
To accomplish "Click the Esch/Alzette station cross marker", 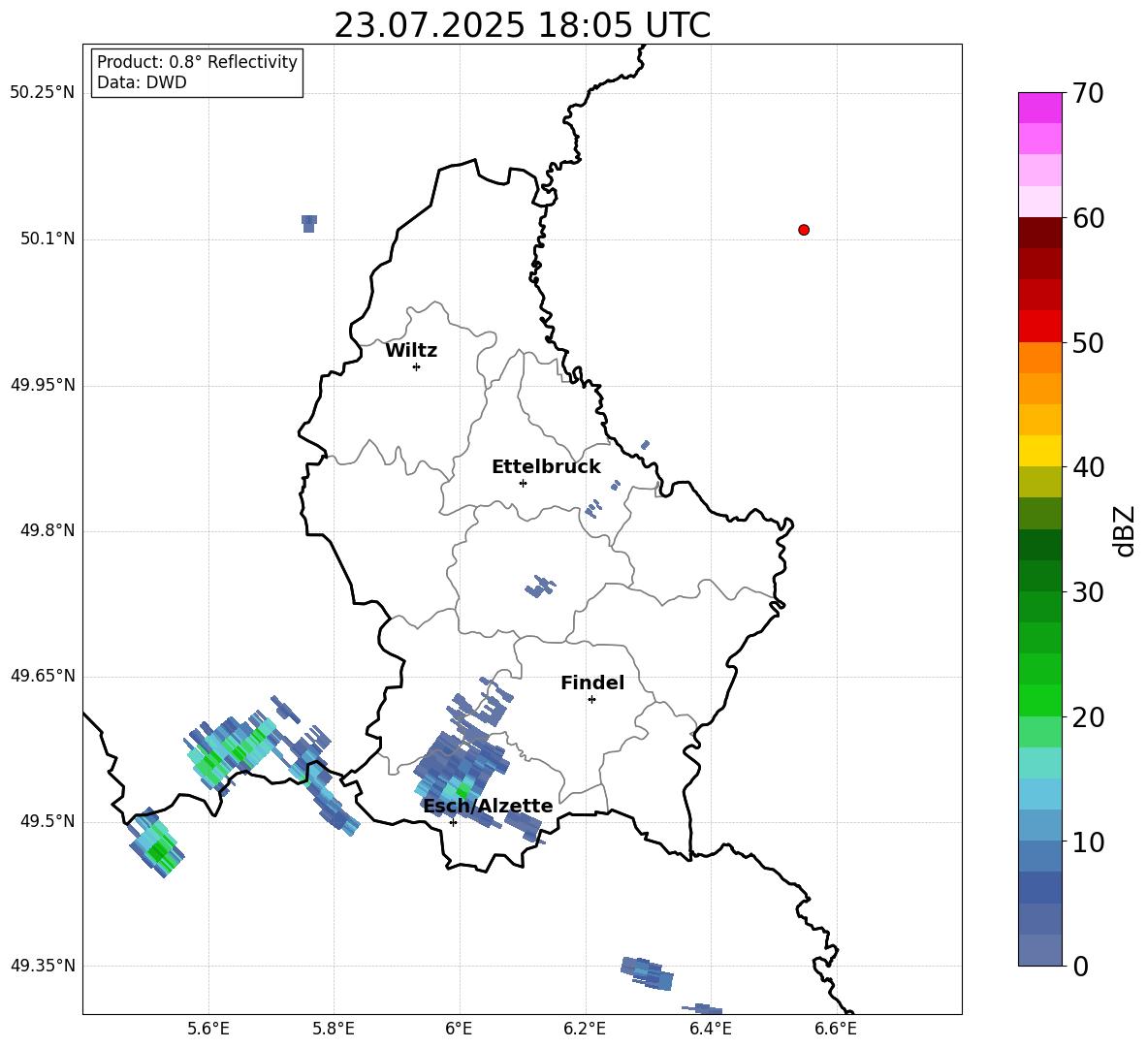I will tap(453, 822).
